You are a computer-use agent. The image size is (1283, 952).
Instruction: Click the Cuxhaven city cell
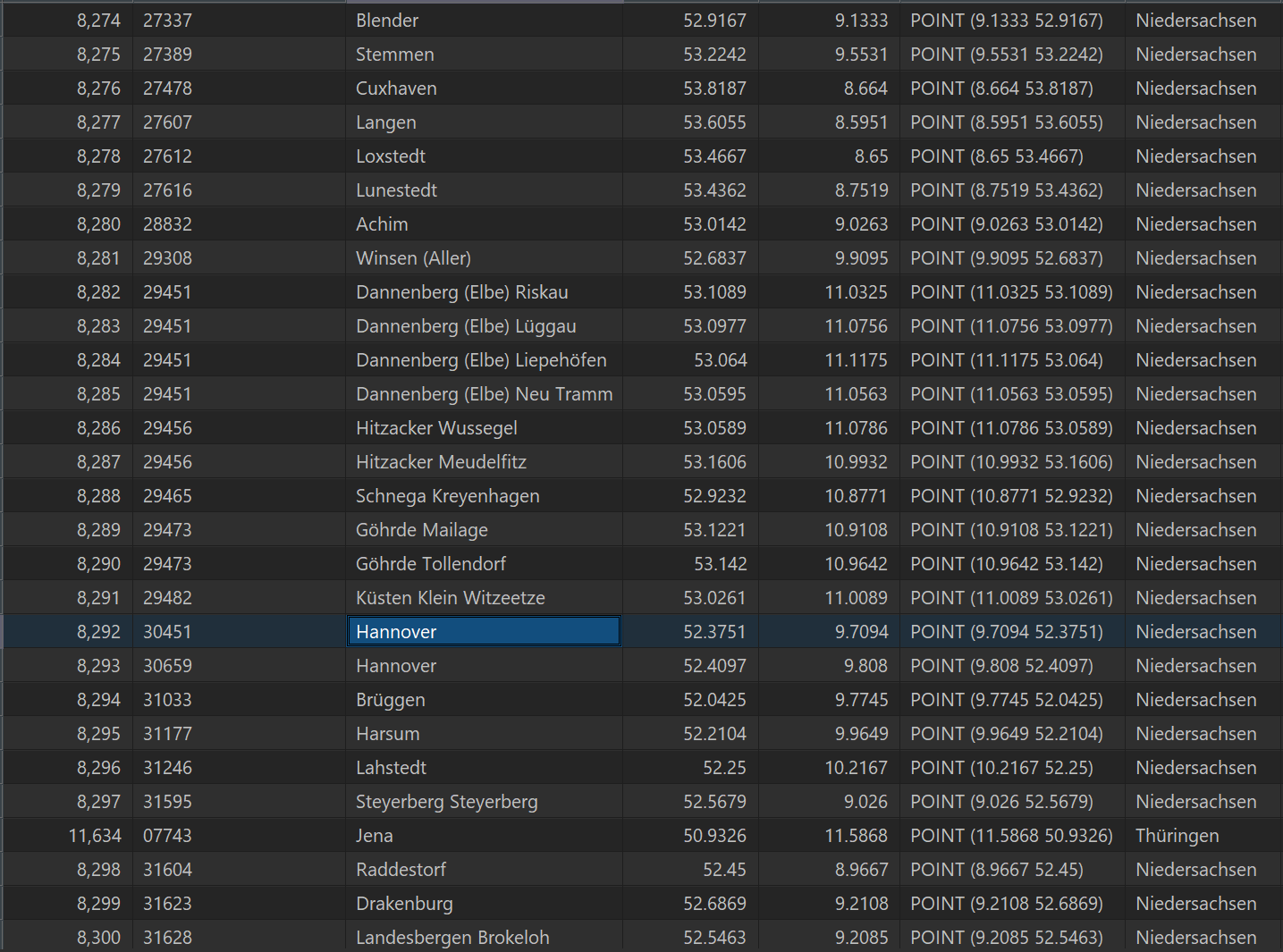396,88
